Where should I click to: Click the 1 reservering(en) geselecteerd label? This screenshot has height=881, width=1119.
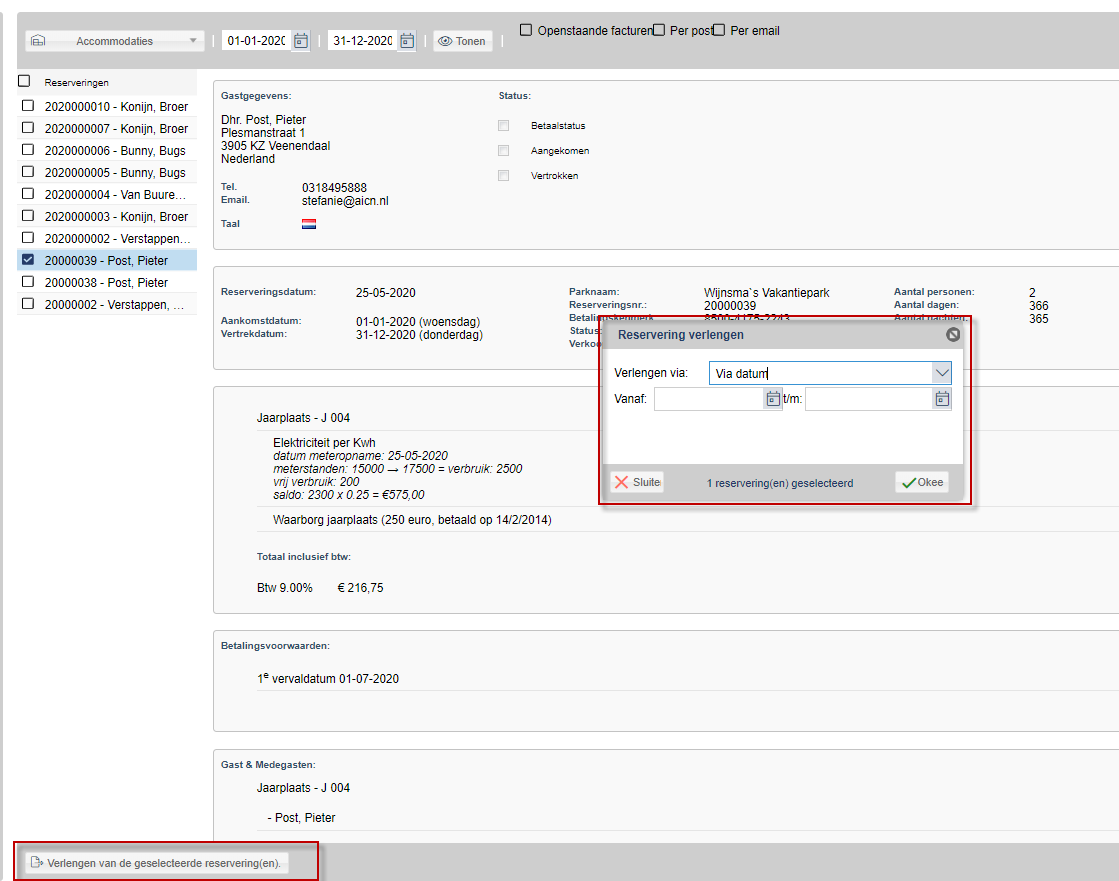pos(780,484)
